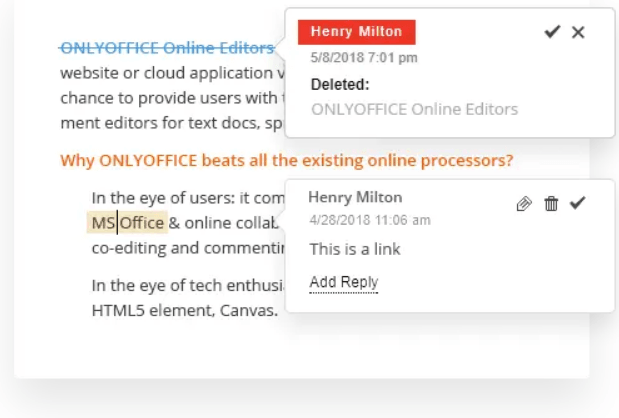Click the text '& online collab'
Viewport: 619px width, 418px height.
(223, 223)
